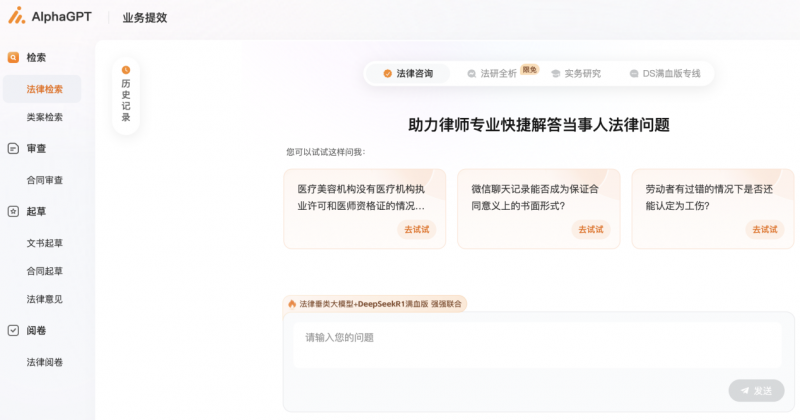800x420 pixels.
Task: Go to 合同审查 in the sidebar
Action: pyautogui.click(x=44, y=180)
